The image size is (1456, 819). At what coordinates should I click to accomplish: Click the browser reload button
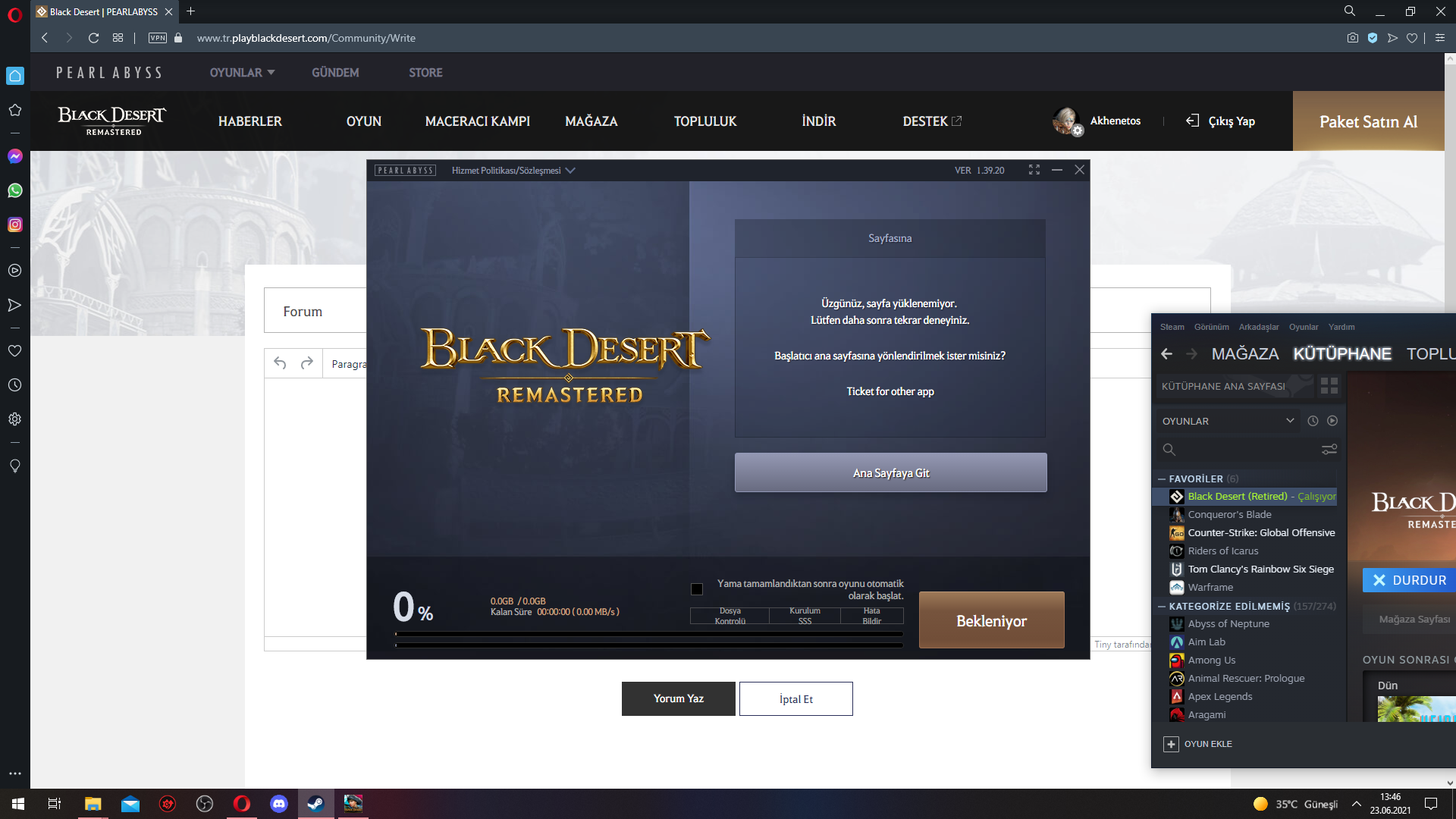(x=93, y=38)
